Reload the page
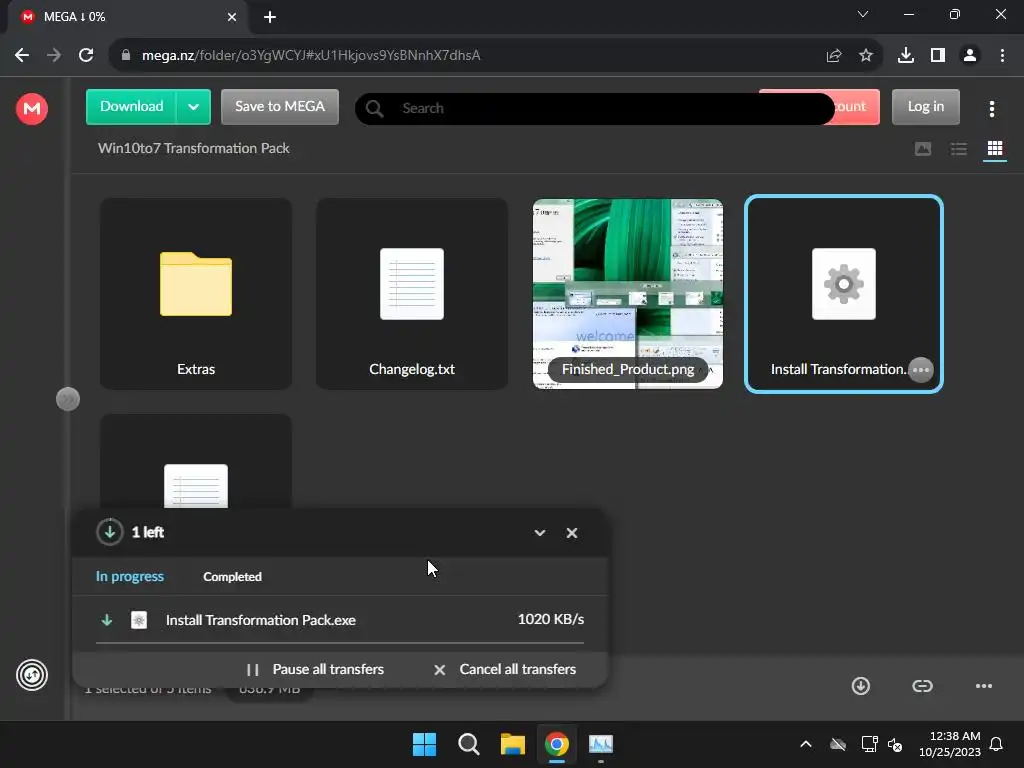 [86, 56]
